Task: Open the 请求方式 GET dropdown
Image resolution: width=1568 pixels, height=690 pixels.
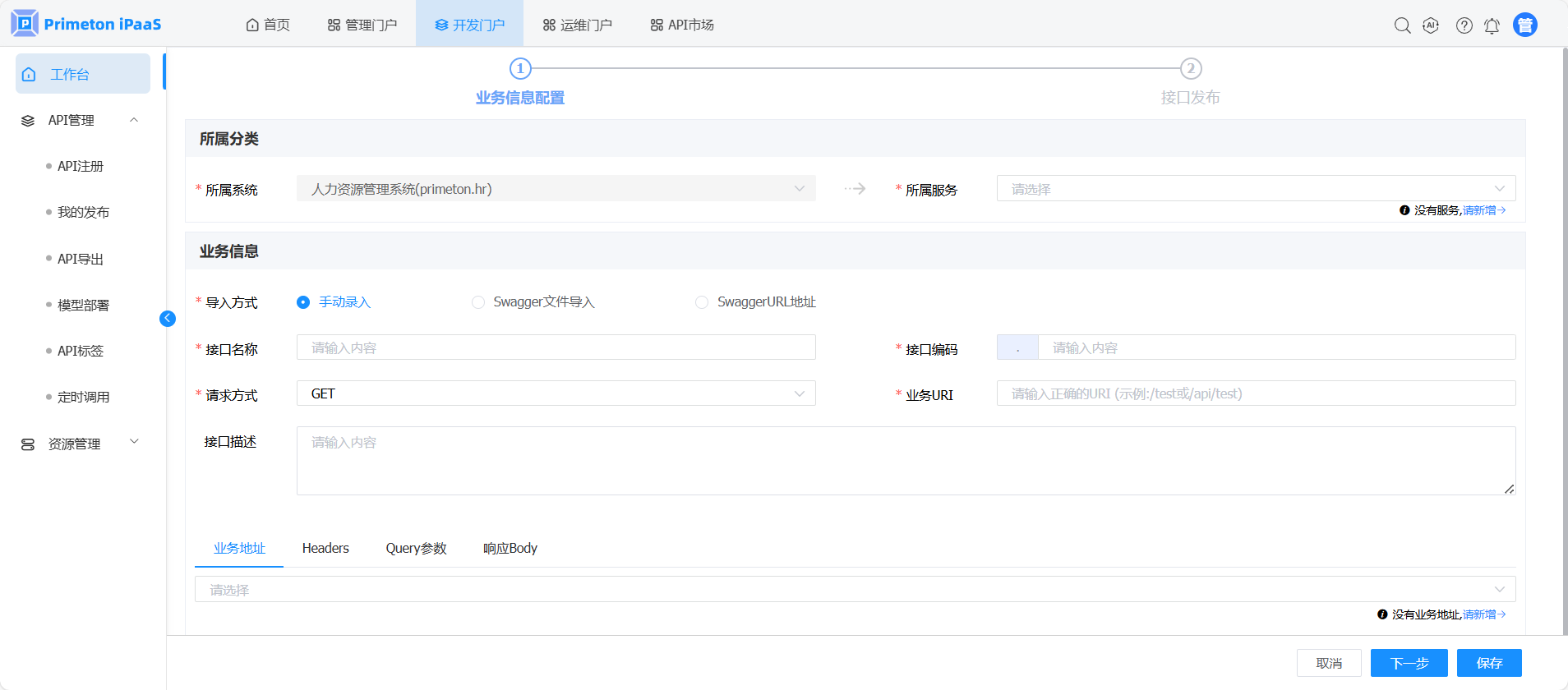Action: pyautogui.click(x=556, y=394)
